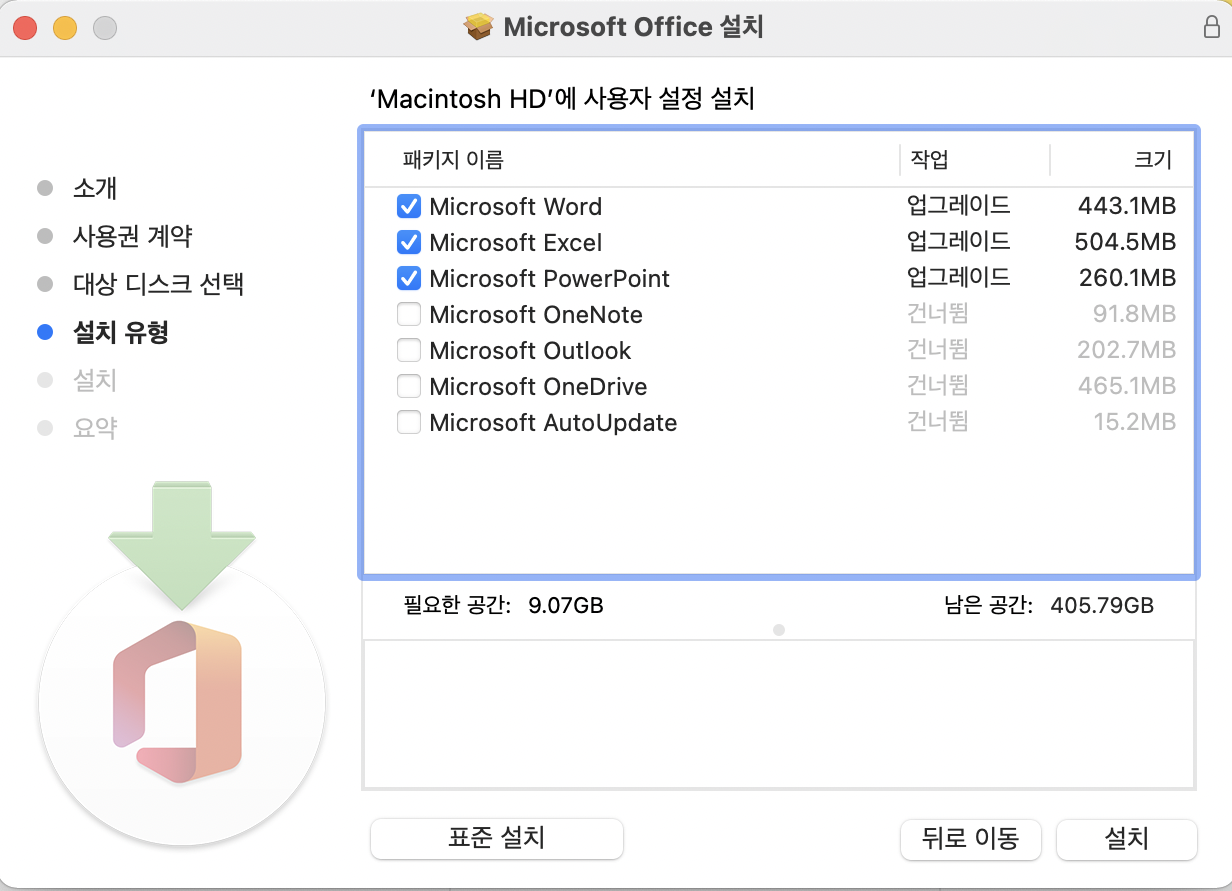Click the 설치 button to install
Screen dimensions: 1232x891
point(1126,839)
